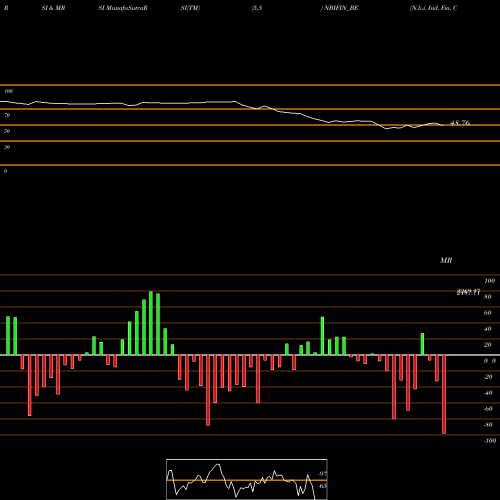Click the SI MunafaSutraR header text

pyautogui.click(x=123, y=8)
